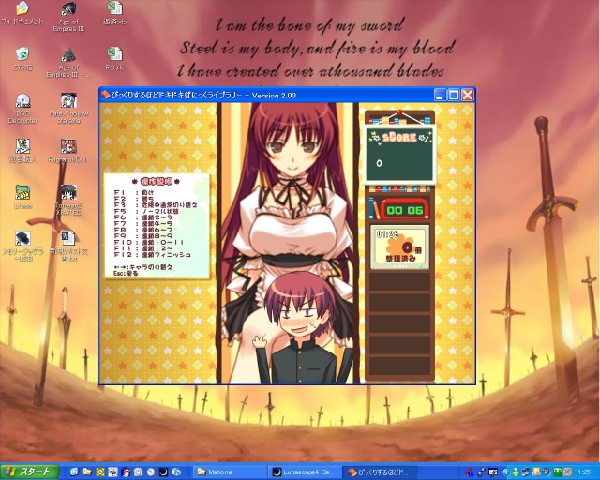Open the top-right Excel file icon on desktop
Viewport: 600px width, 480px height.
(x=115, y=13)
